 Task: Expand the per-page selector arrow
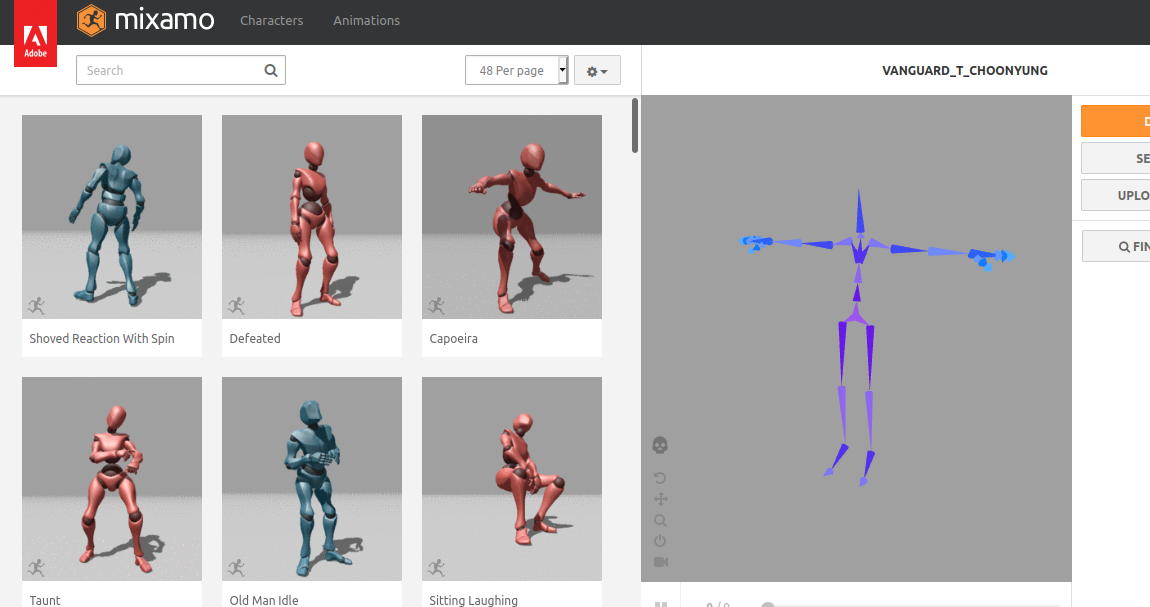563,70
